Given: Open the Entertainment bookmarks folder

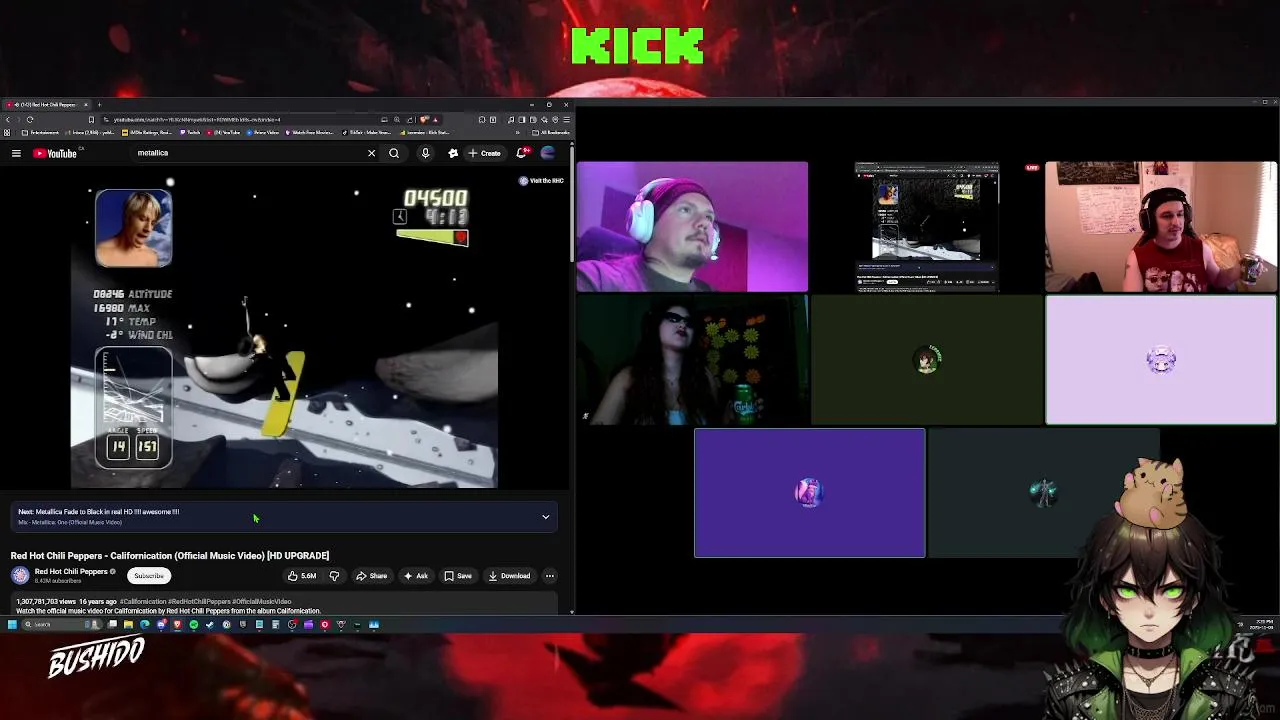Looking at the screenshot, I should click(40, 132).
